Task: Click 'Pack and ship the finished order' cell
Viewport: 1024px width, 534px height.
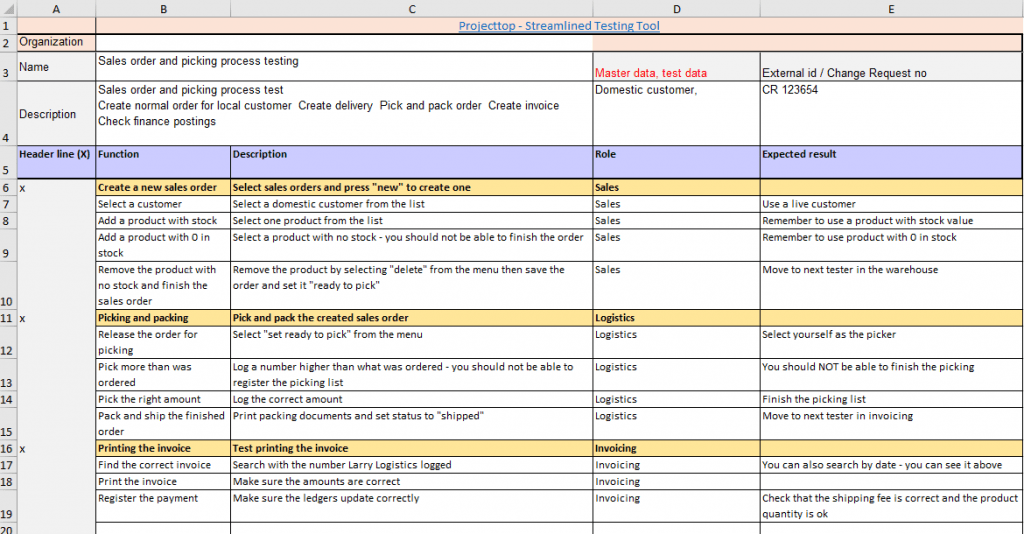Action: pyautogui.click(x=163, y=424)
